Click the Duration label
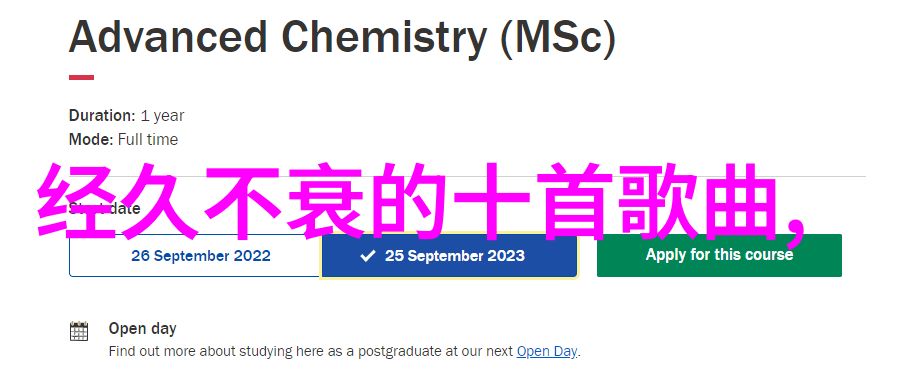Viewport: 900px width, 383px height. [x=102, y=115]
